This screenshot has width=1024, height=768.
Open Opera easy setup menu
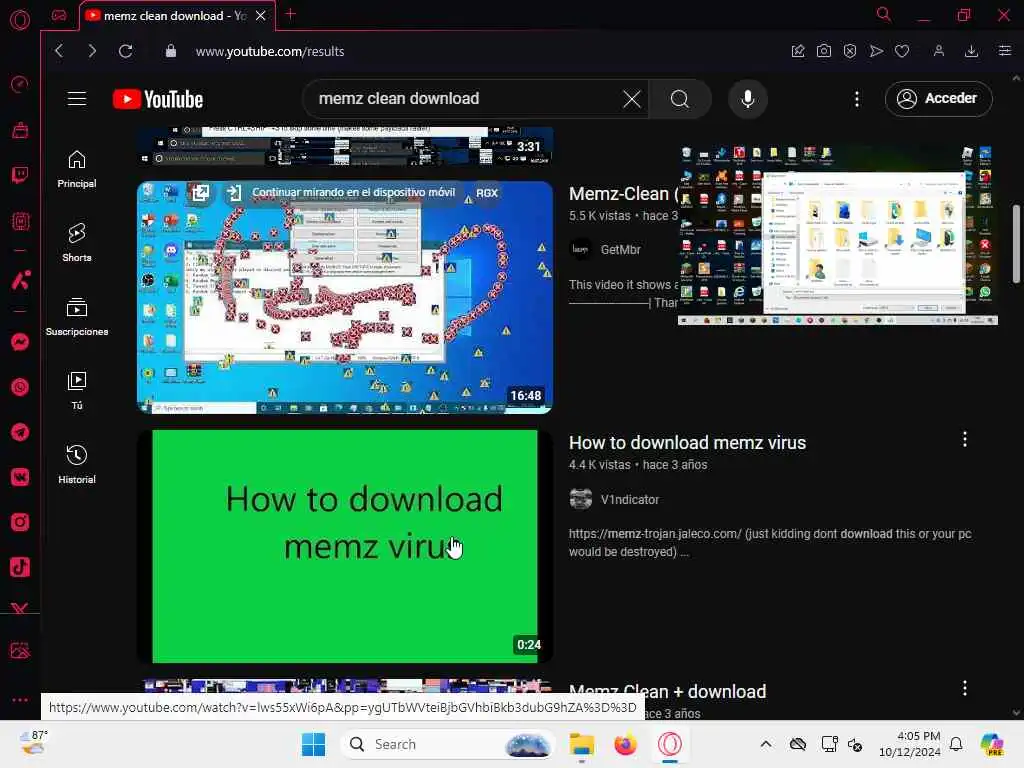tap(1005, 51)
